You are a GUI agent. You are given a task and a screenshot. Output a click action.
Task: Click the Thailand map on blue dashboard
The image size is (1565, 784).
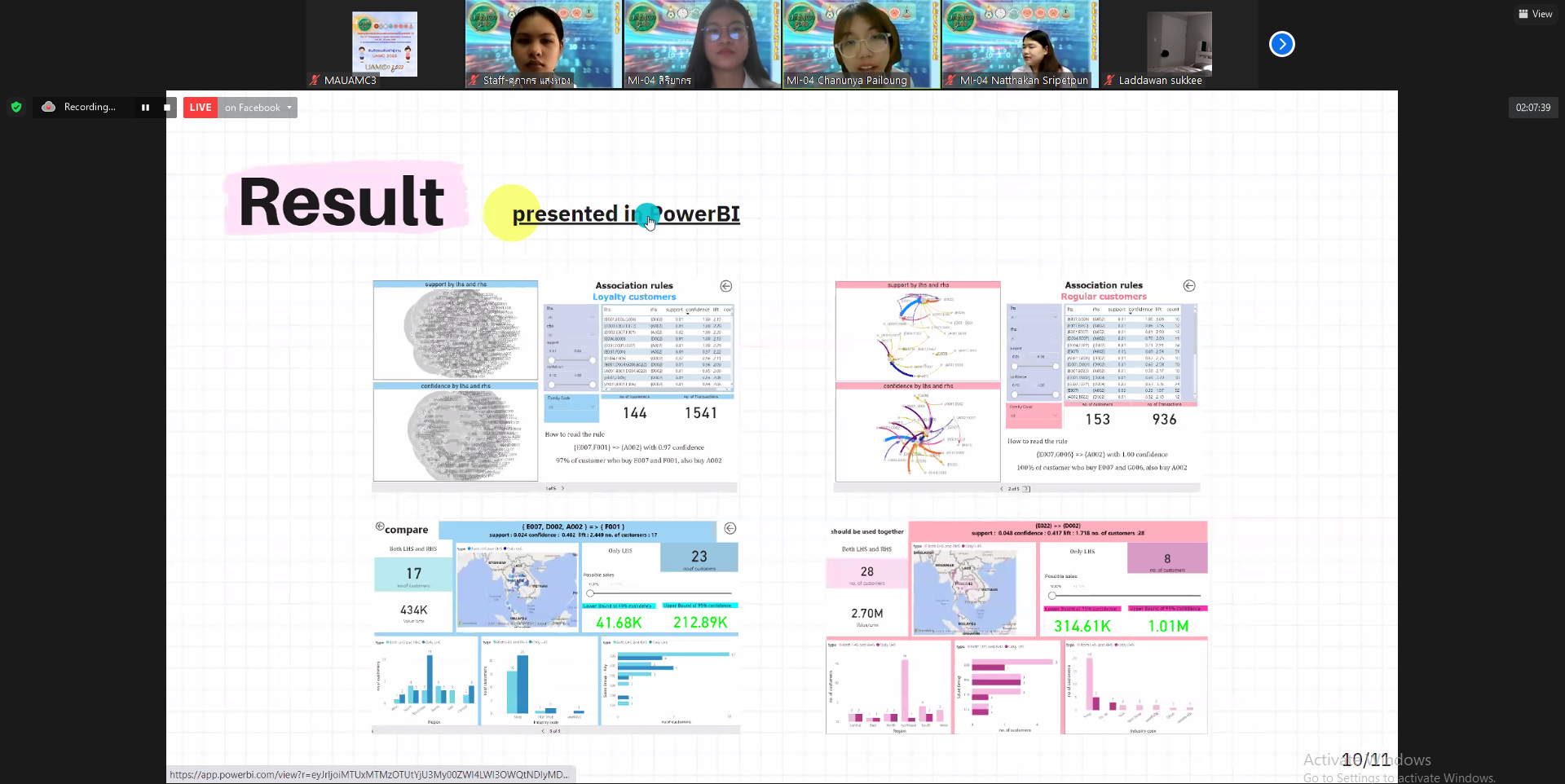coord(517,588)
